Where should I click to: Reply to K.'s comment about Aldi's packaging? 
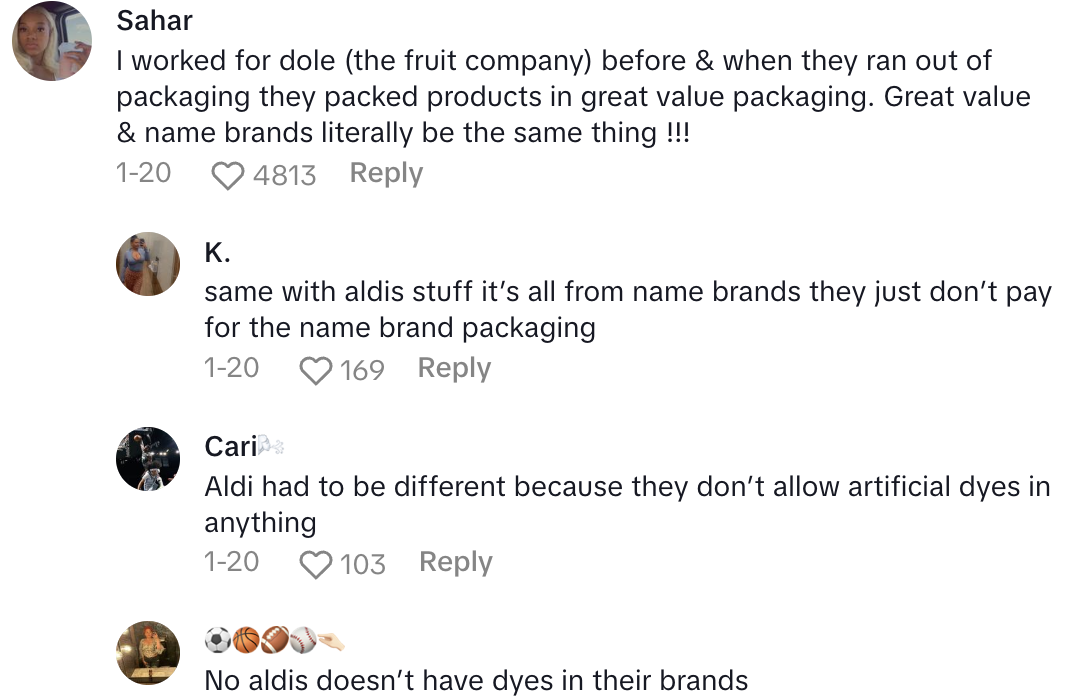click(x=454, y=368)
